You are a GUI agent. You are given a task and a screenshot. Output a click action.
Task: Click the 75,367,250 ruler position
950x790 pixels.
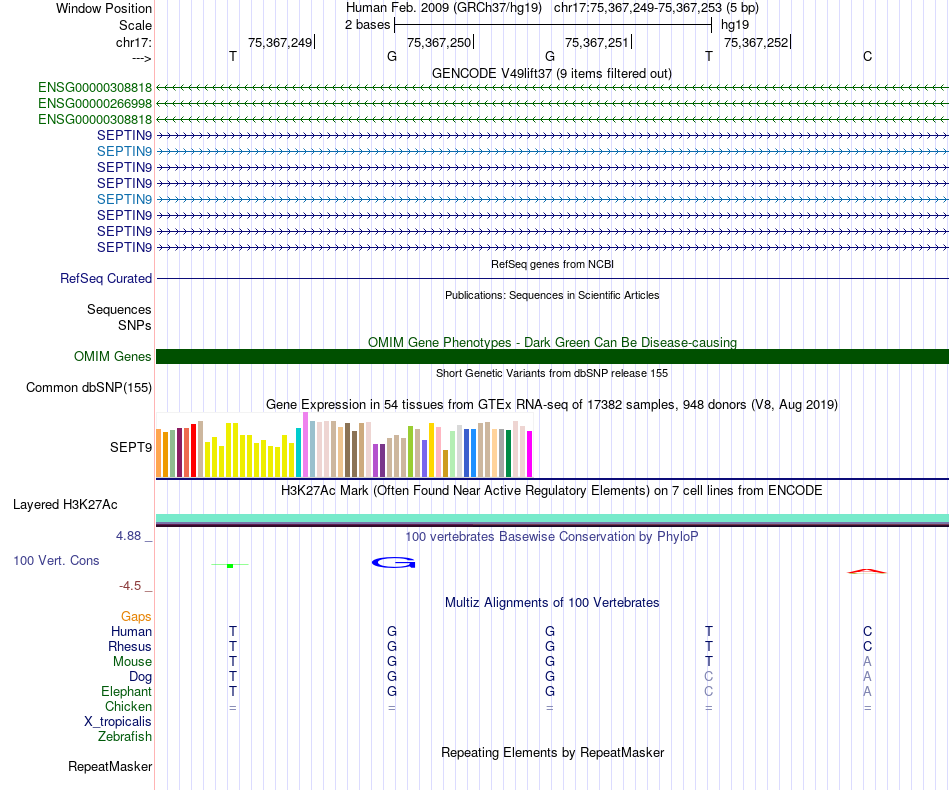point(439,42)
